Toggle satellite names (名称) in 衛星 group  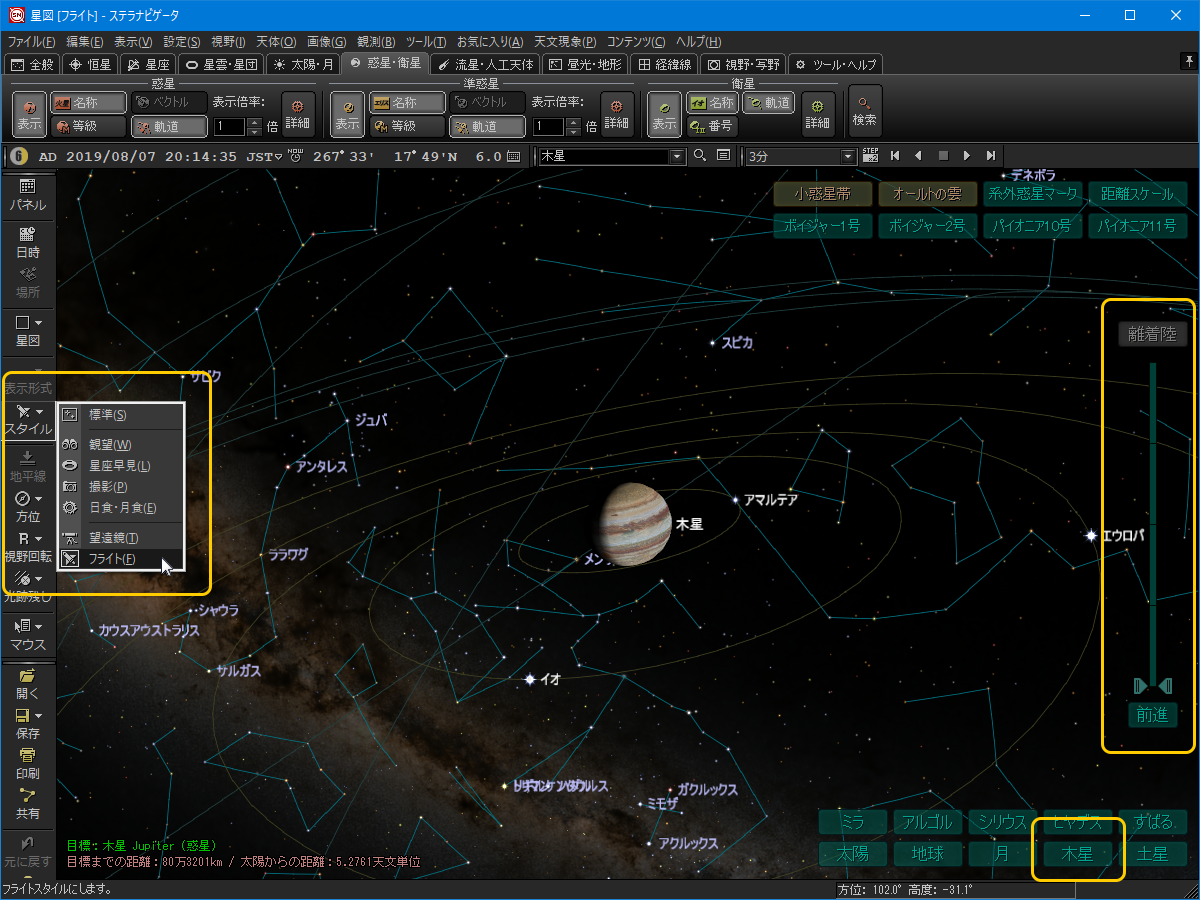(x=711, y=103)
